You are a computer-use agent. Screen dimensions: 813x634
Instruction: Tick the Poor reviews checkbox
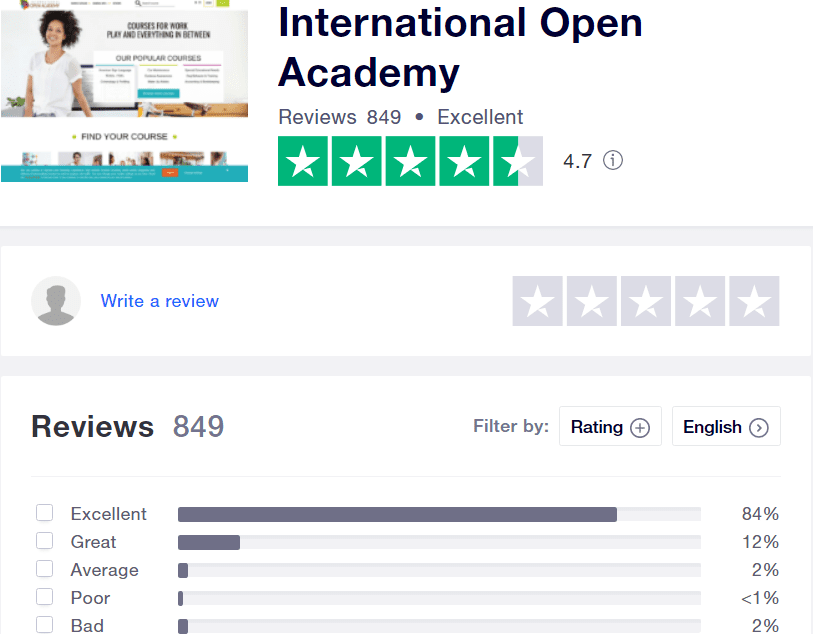pyautogui.click(x=45, y=597)
